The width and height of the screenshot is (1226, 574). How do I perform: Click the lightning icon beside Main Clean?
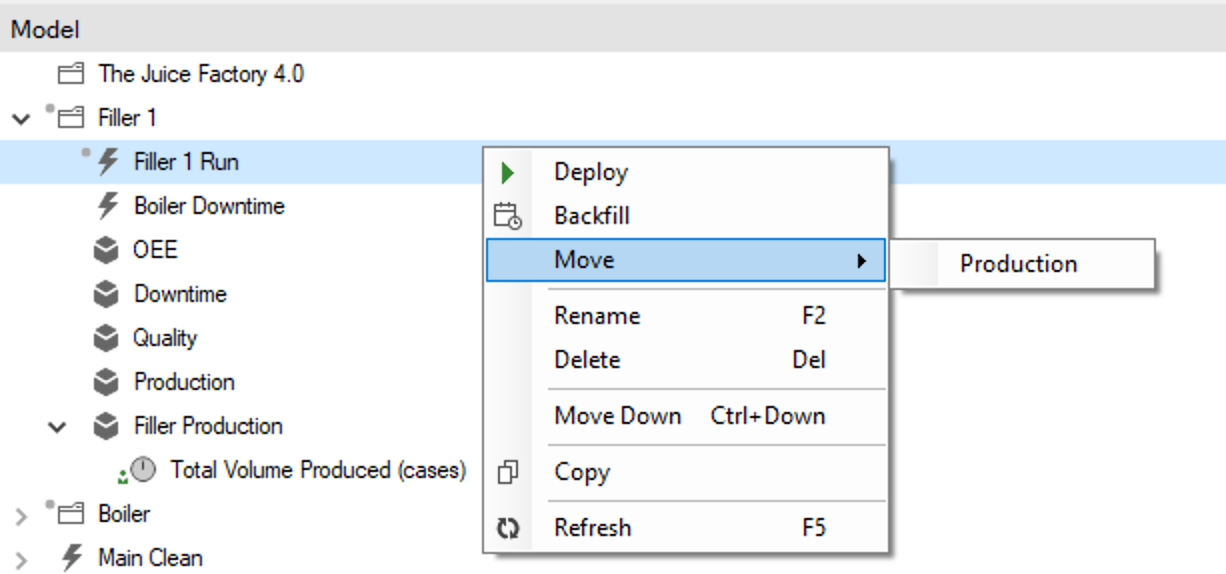[x=71, y=558]
